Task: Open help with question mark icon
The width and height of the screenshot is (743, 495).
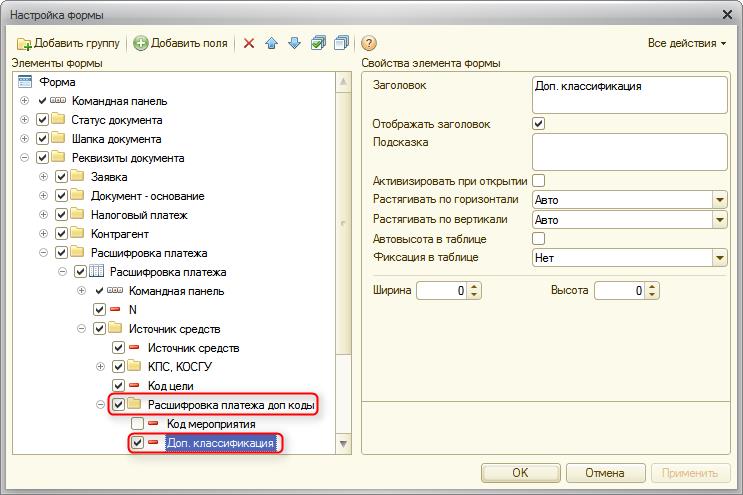Action: pyautogui.click(x=369, y=44)
